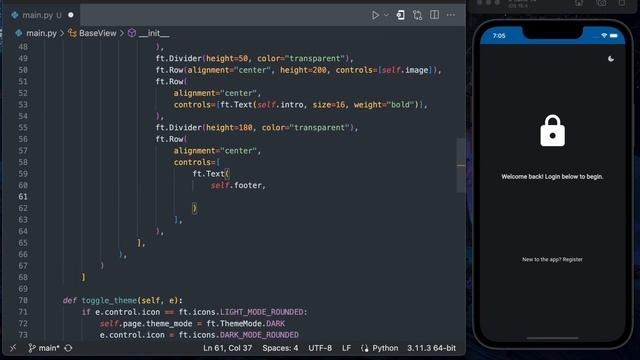Click New to the app? Register text

552,260
